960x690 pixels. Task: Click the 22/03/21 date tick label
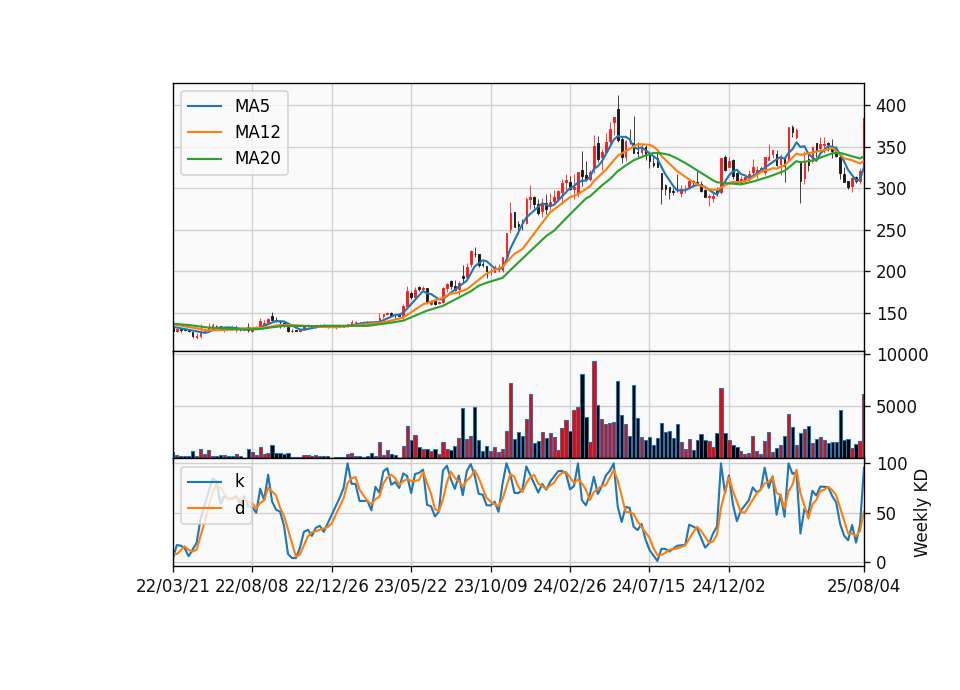[173, 586]
